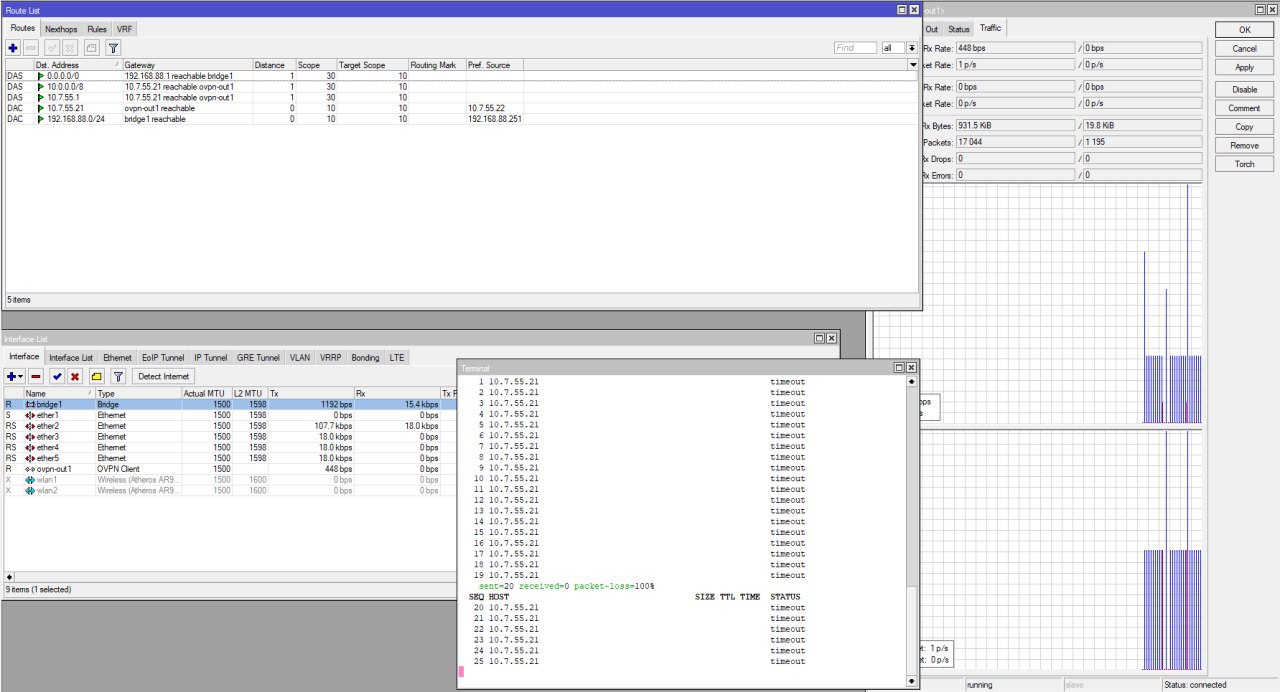The image size is (1280, 692).
Task: Click the disable X icon in Route List toolbar
Action: [x=70, y=47]
